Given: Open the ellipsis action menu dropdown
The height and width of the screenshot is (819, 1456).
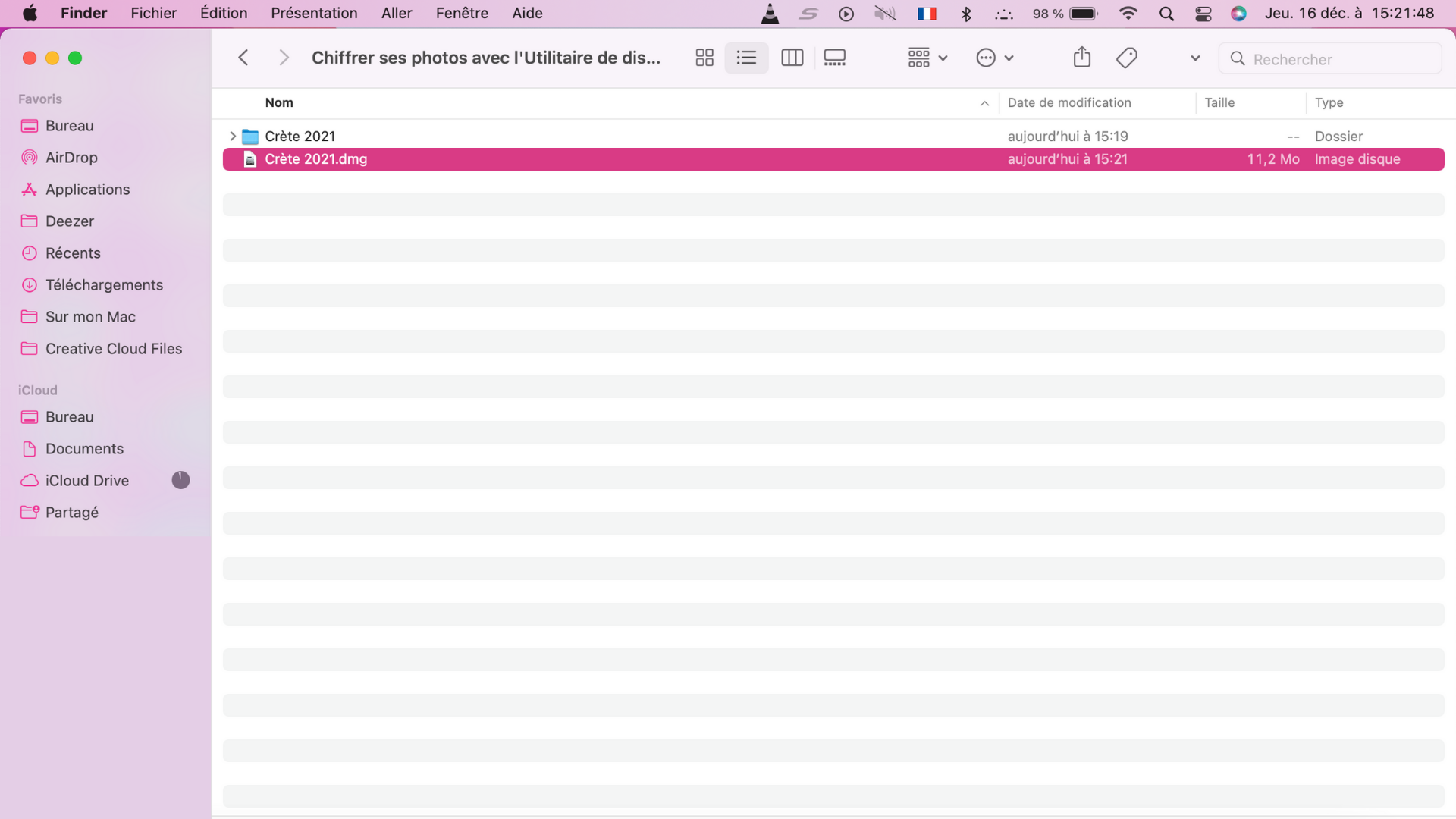Looking at the screenshot, I should tap(995, 58).
